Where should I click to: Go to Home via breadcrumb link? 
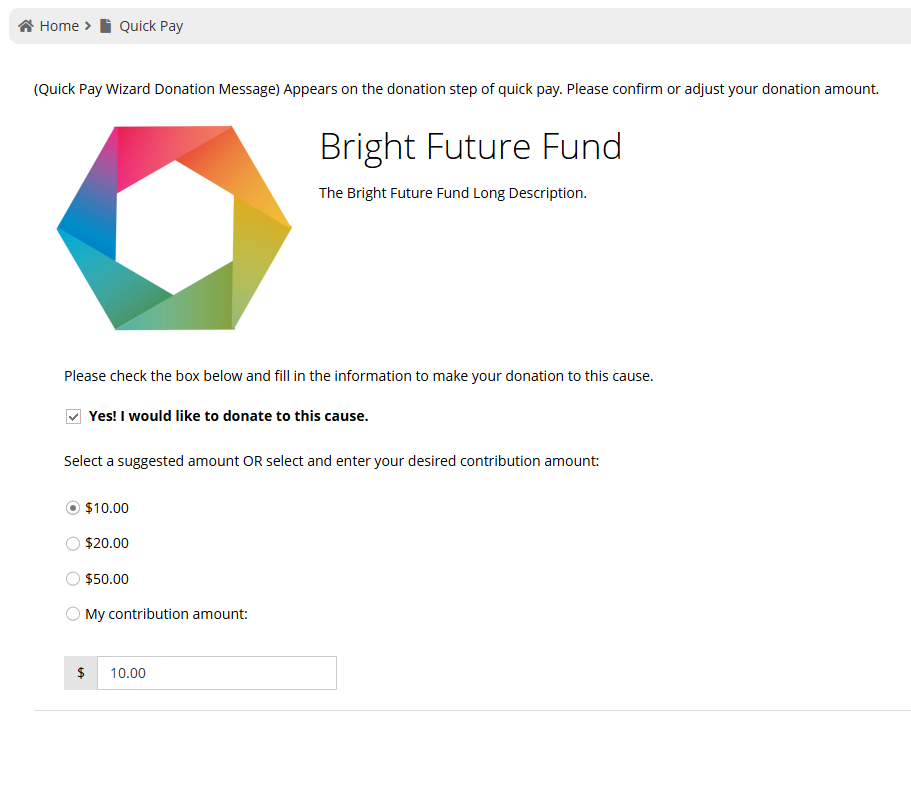(59, 26)
